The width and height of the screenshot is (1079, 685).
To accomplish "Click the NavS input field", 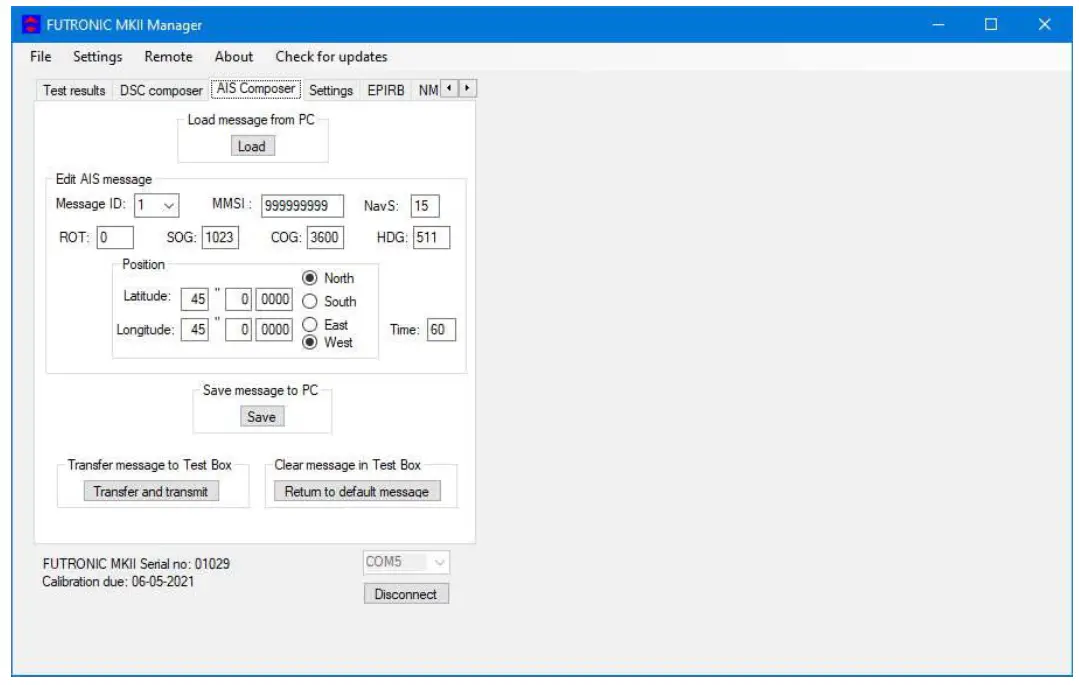I will (x=425, y=206).
